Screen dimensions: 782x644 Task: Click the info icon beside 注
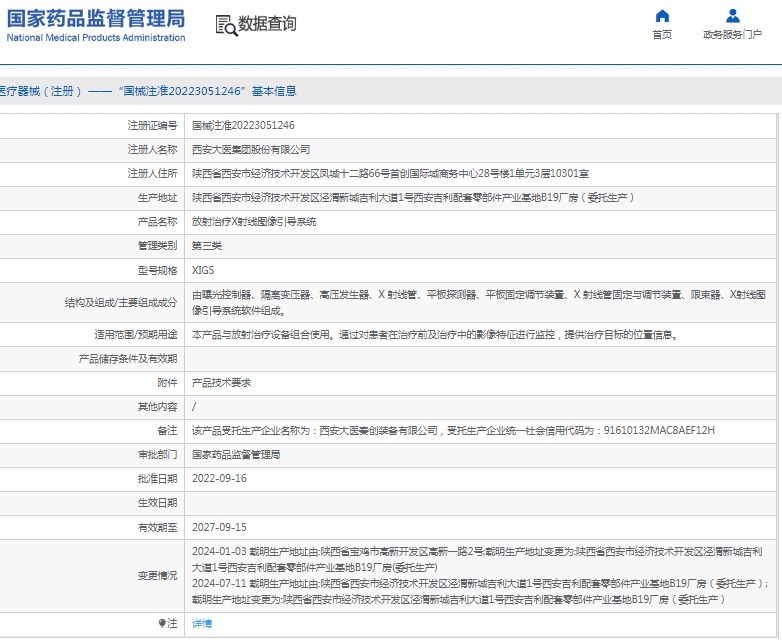click(x=162, y=623)
